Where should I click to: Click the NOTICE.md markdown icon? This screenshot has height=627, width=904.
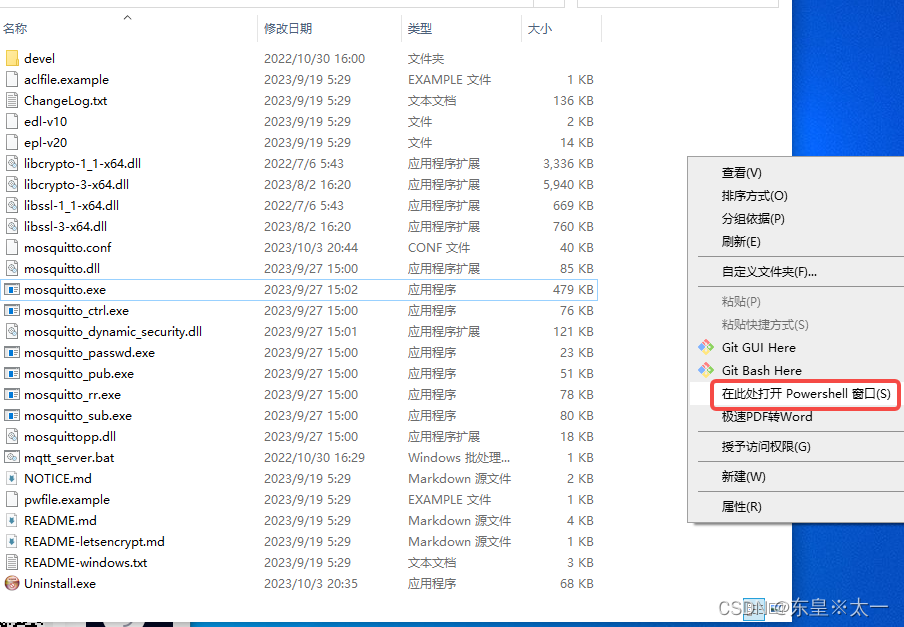12,478
